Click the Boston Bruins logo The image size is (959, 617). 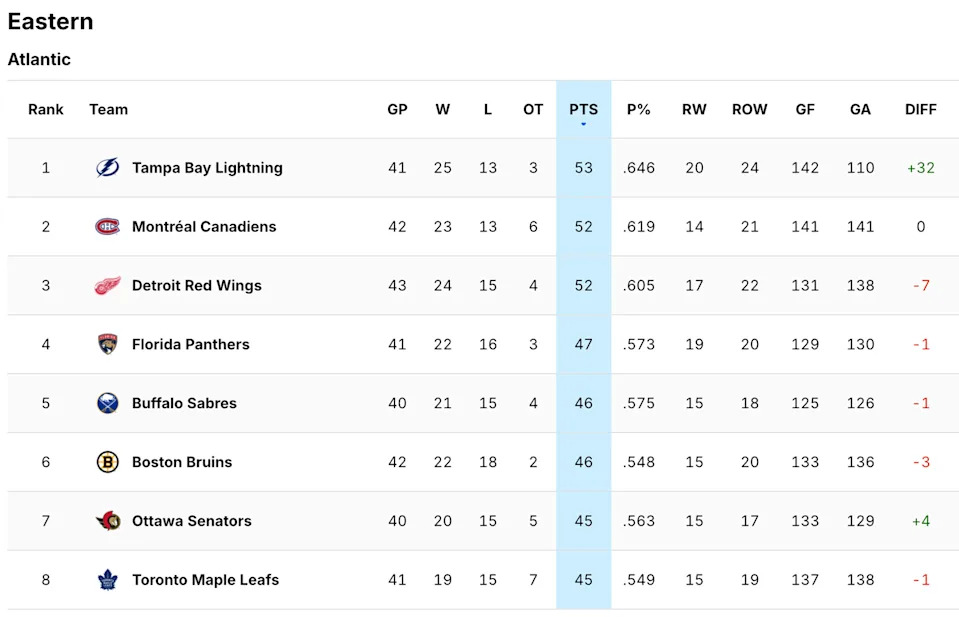tap(107, 462)
